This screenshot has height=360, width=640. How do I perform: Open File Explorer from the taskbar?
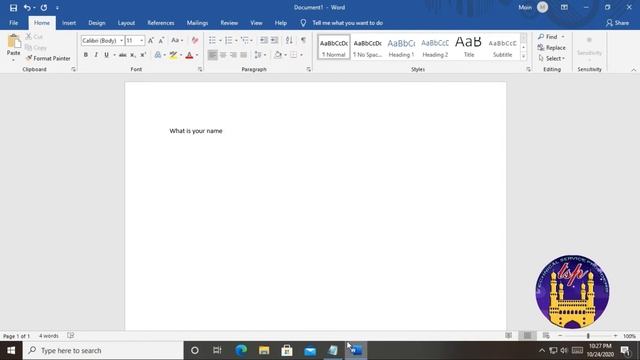point(264,350)
